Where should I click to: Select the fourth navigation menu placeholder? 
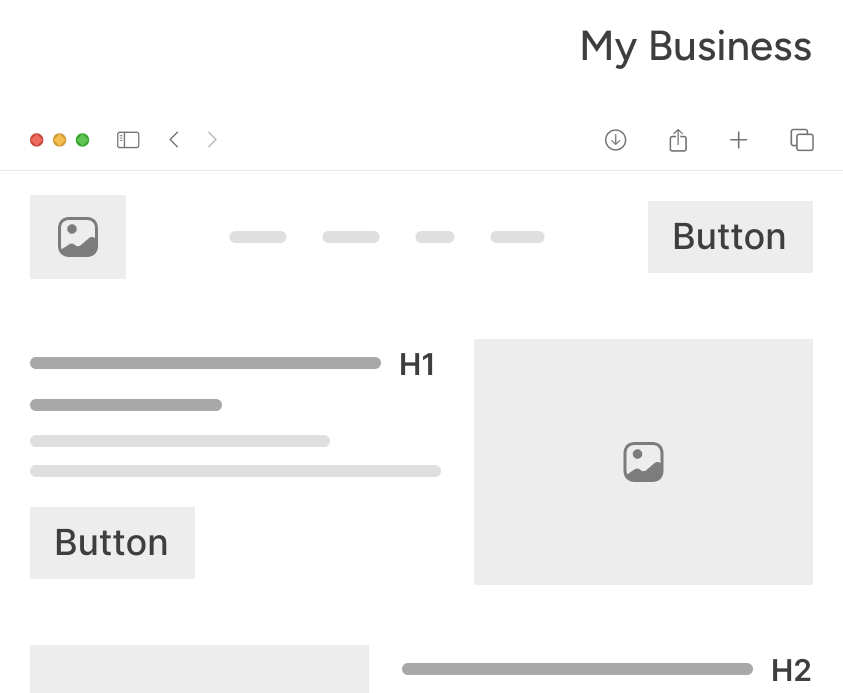pos(517,237)
